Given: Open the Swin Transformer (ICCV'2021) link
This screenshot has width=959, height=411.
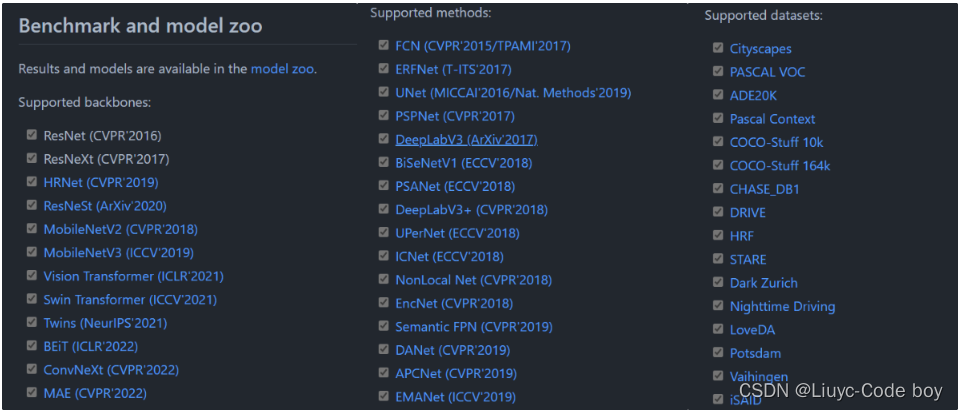Looking at the screenshot, I should tap(130, 300).
